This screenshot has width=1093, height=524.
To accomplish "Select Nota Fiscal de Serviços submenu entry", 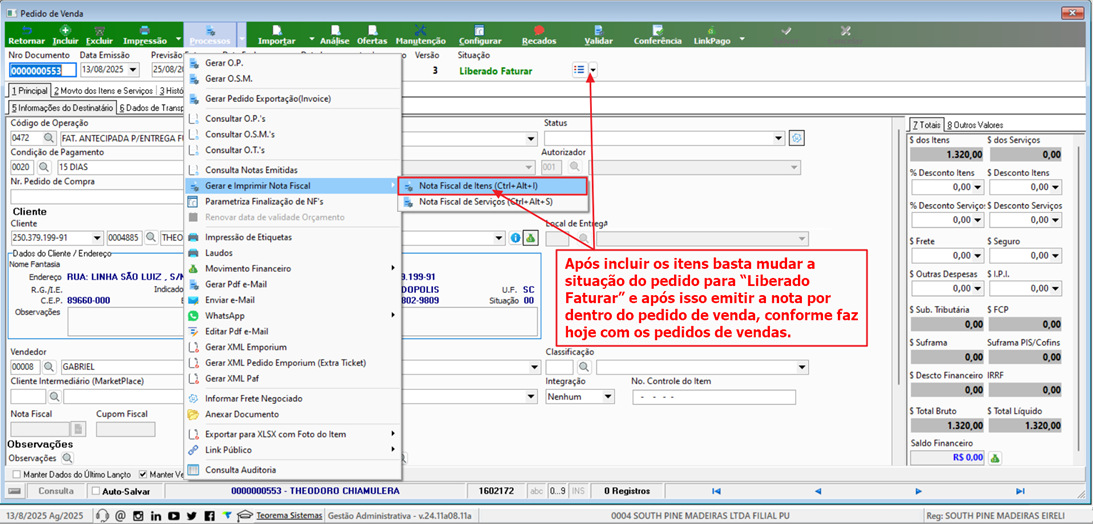I will 492,202.
